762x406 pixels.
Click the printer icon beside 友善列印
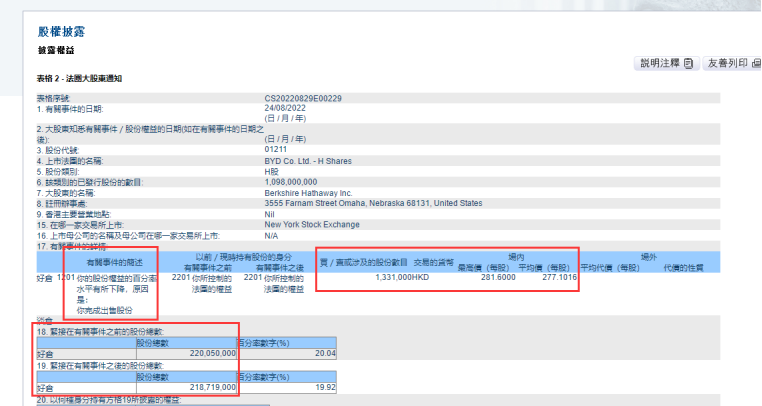tap(756, 63)
